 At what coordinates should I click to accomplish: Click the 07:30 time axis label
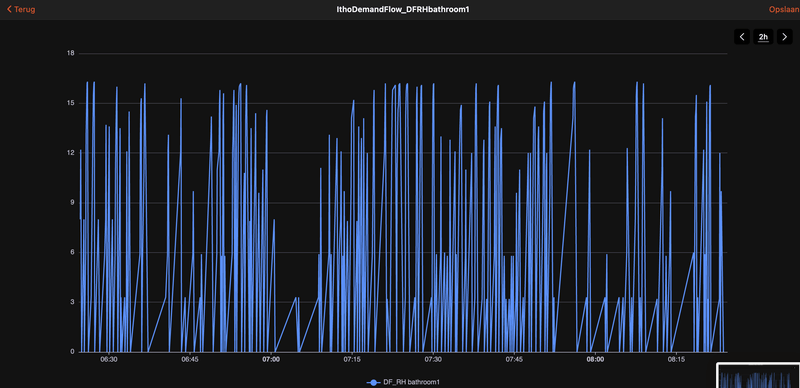[x=433, y=359]
